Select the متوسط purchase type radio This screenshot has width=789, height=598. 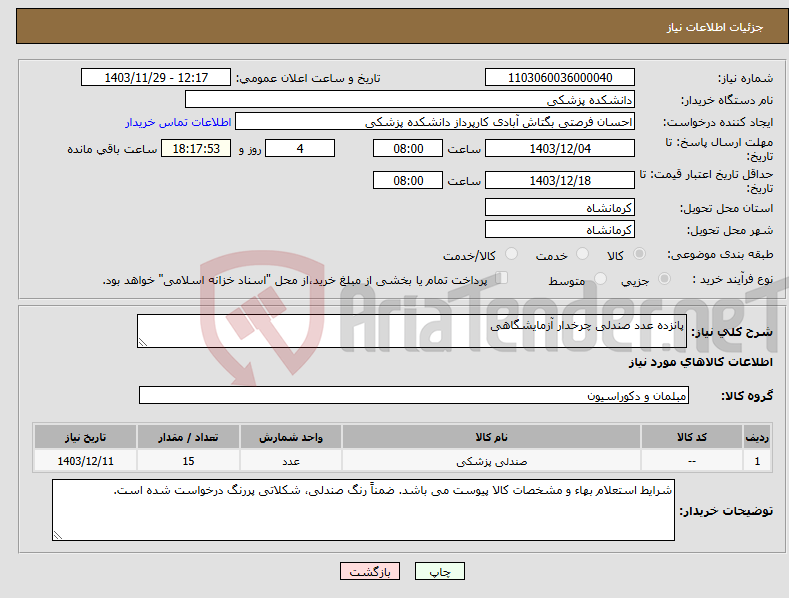600,279
